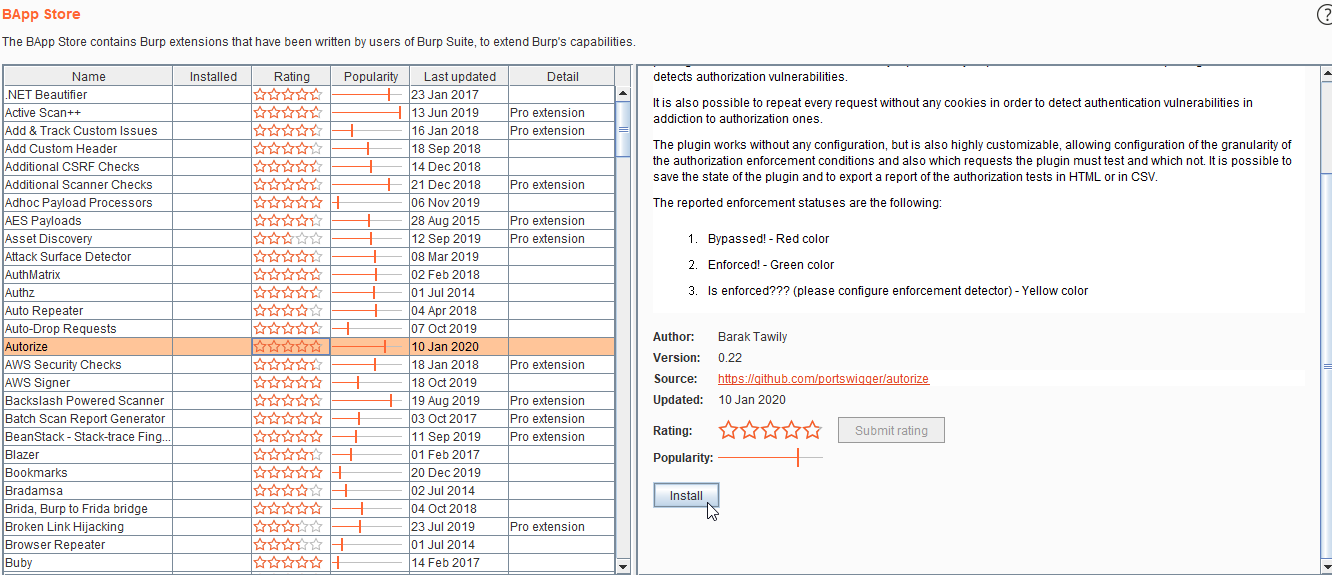Click the extension list scroll up arrow
The image size is (1332, 575).
pyautogui.click(x=623, y=94)
